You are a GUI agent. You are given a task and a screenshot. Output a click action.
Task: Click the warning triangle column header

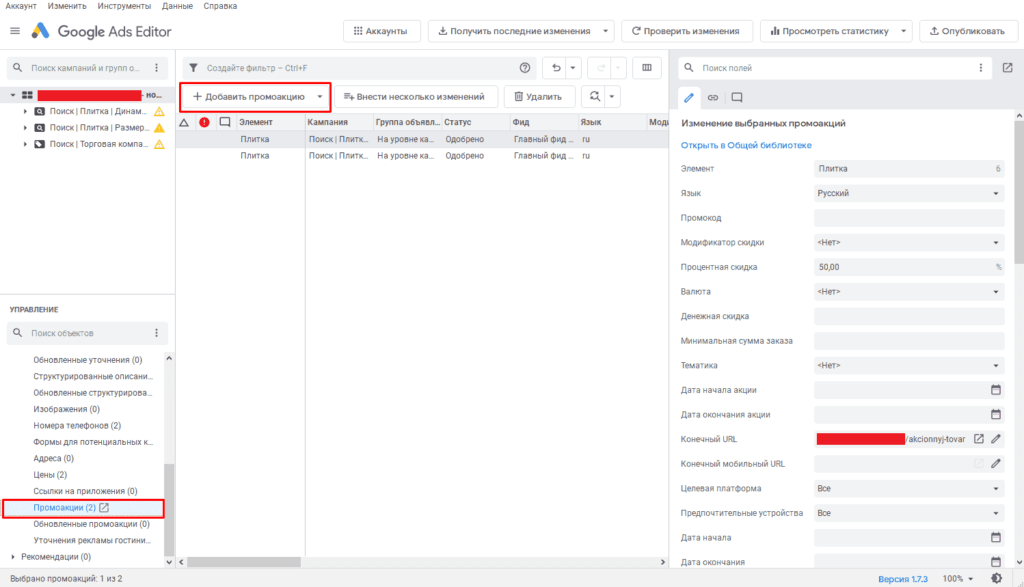(184, 122)
